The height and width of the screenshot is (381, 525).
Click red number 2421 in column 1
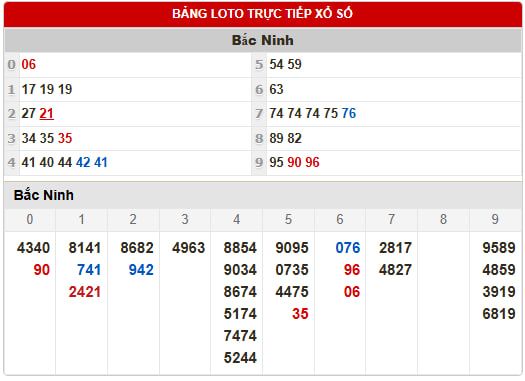coord(85,292)
